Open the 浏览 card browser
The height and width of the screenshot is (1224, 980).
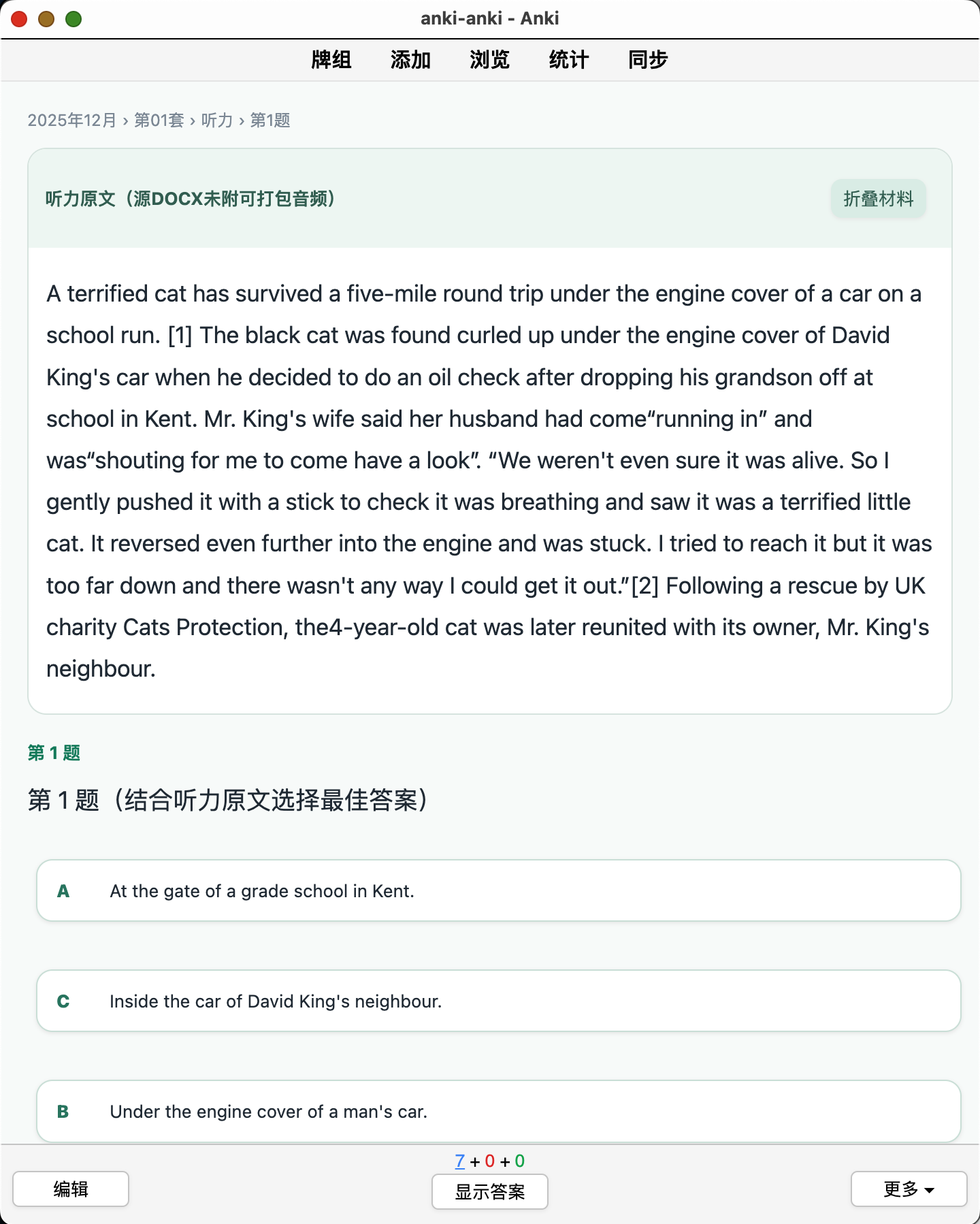(489, 60)
